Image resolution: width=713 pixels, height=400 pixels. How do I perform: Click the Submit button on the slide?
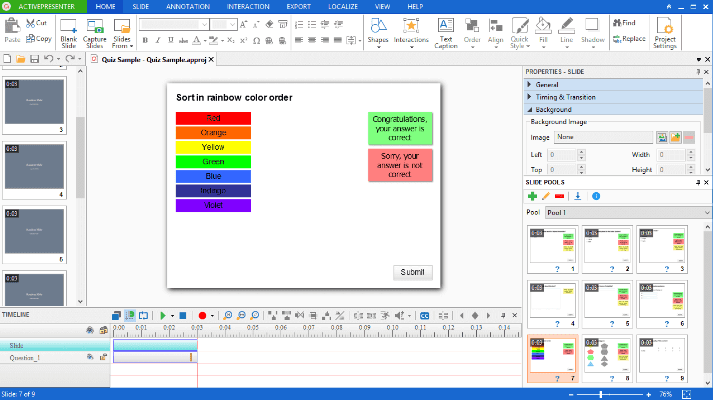tap(412, 272)
